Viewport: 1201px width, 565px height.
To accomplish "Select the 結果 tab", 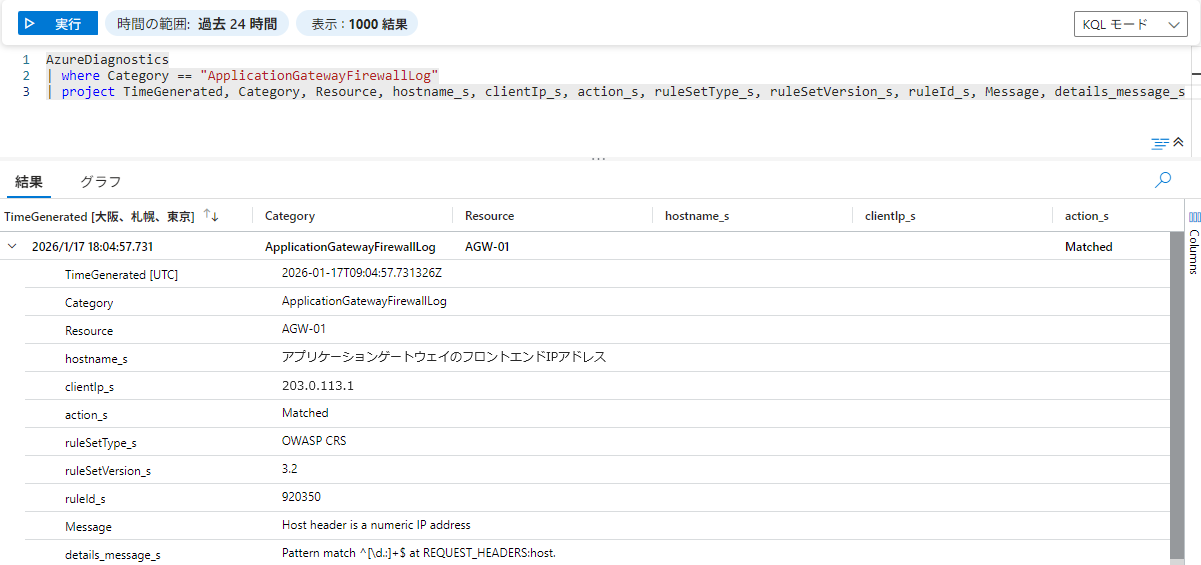I will pyautogui.click(x=29, y=182).
